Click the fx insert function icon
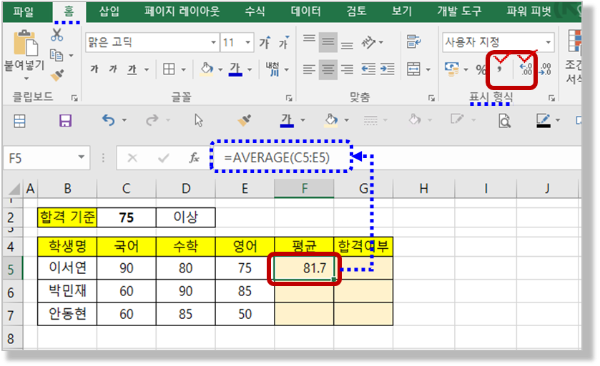The width and height of the screenshot is (600, 366). (194, 157)
